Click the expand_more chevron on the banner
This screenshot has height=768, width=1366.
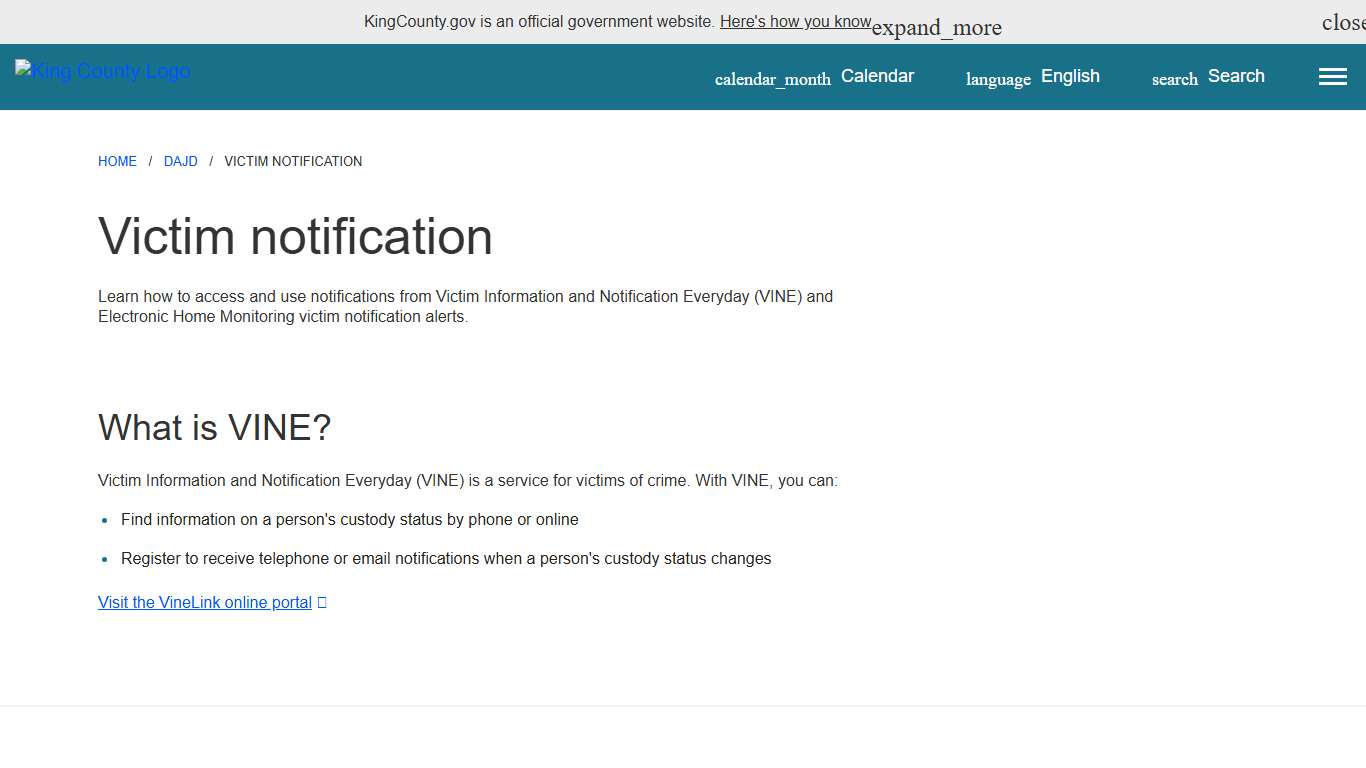coord(936,27)
